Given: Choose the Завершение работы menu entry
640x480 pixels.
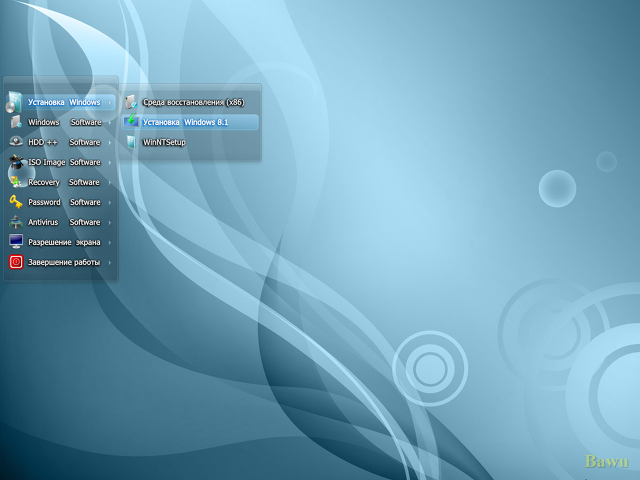Looking at the screenshot, I should point(60,262).
